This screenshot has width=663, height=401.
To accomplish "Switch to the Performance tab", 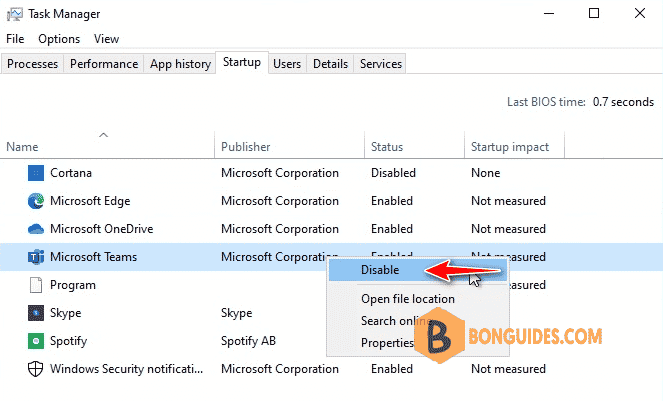I will coord(104,64).
